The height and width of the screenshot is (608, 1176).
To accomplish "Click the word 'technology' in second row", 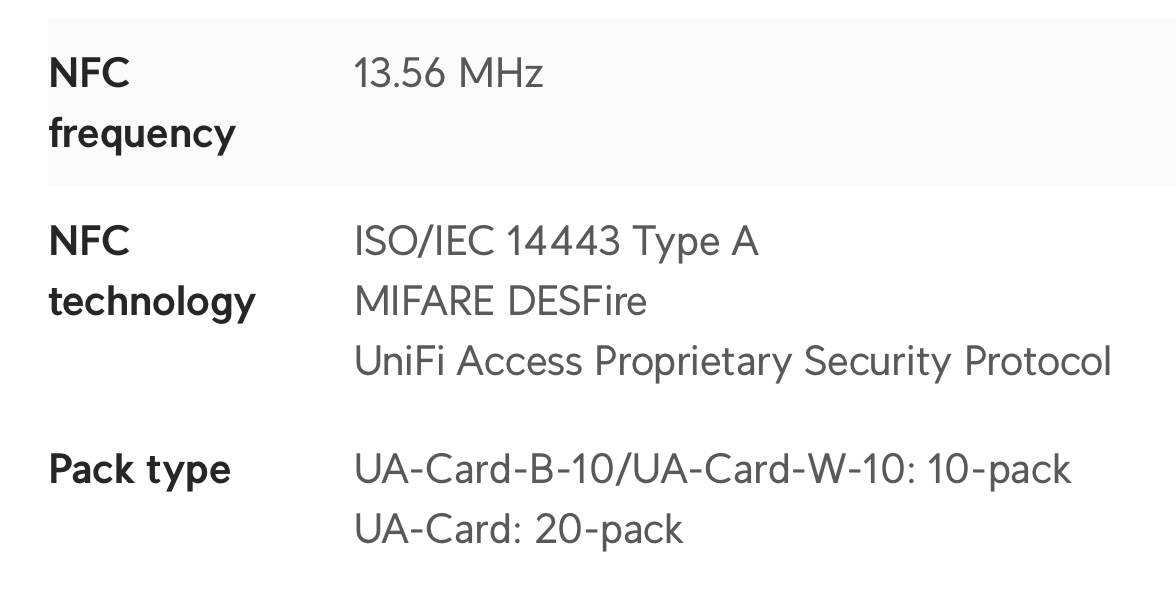I will click(152, 303).
